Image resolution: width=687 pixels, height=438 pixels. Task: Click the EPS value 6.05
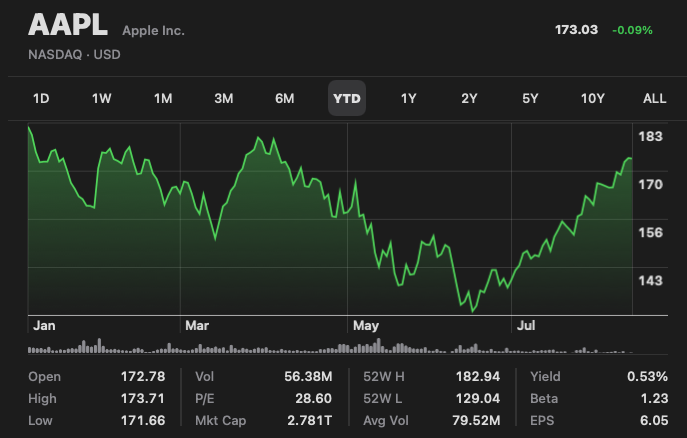654,420
